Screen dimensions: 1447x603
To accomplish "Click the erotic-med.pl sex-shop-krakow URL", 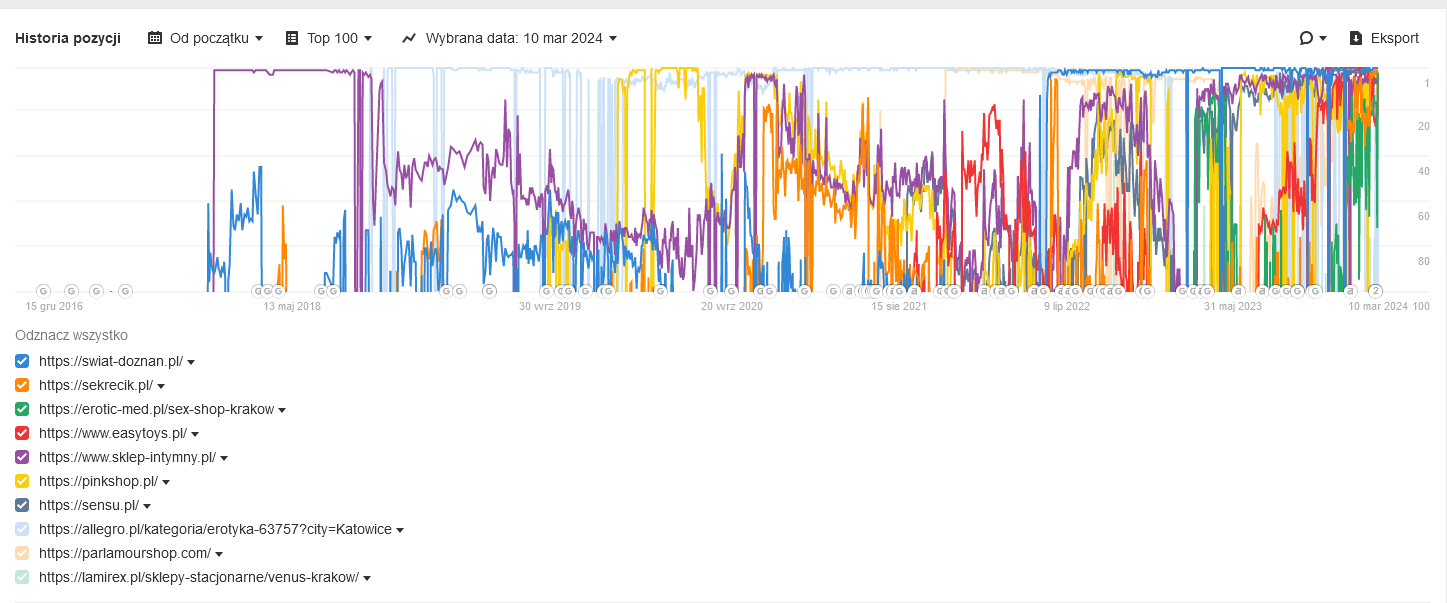I will pyautogui.click(x=156, y=409).
